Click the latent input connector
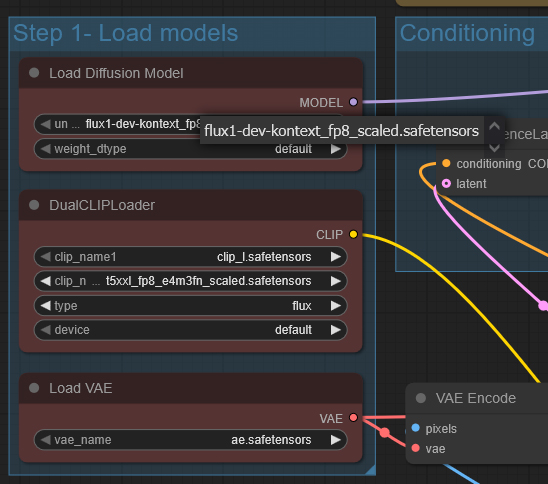 (x=446, y=183)
